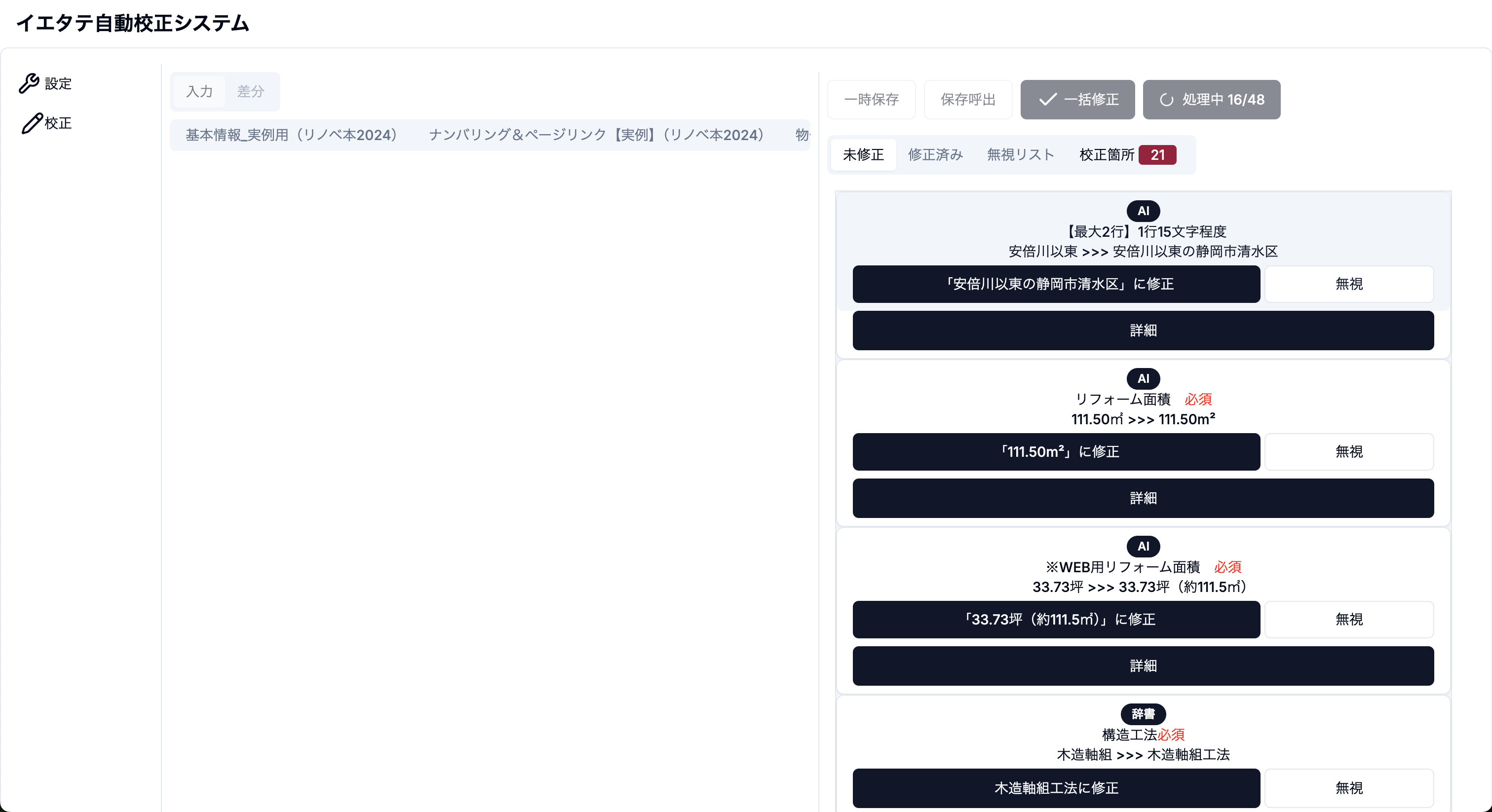Click text 安倍川以東 >>> 安倍川以東の静岡市清水区
1492x812 pixels.
[x=1143, y=252]
